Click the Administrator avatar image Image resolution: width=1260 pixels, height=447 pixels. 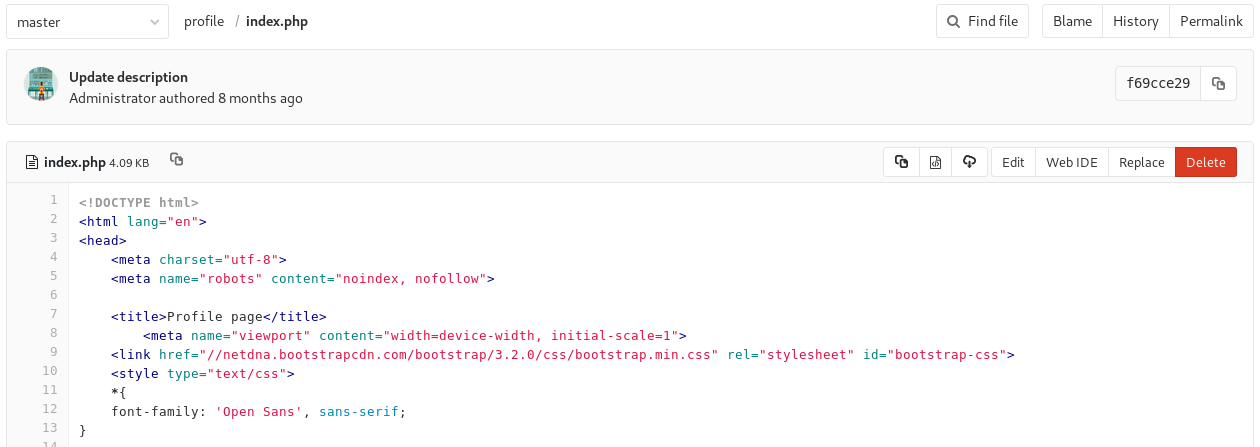pyautogui.click(x=40, y=85)
